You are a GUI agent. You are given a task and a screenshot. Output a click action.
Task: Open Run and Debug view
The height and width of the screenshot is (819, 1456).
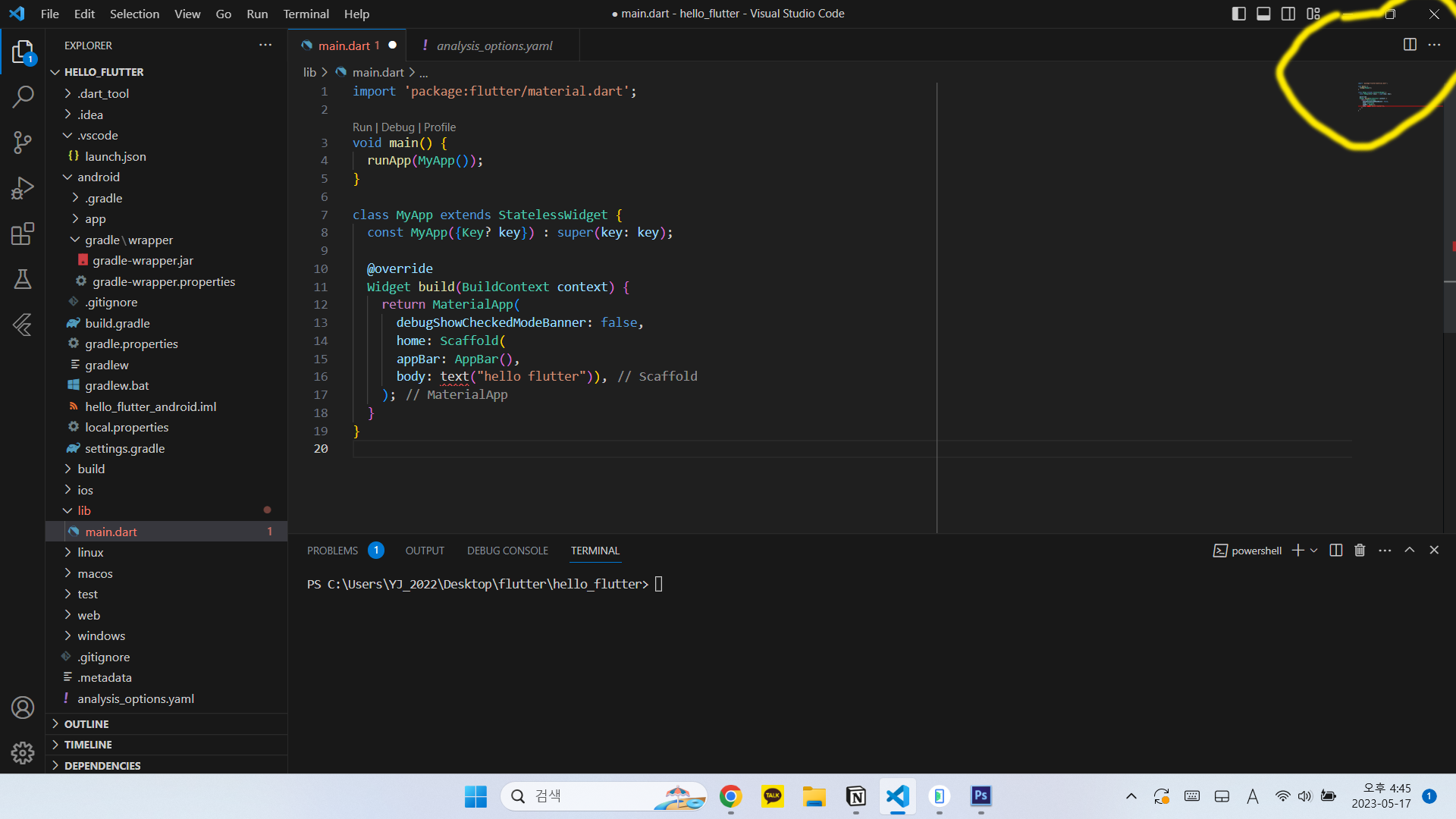point(23,187)
